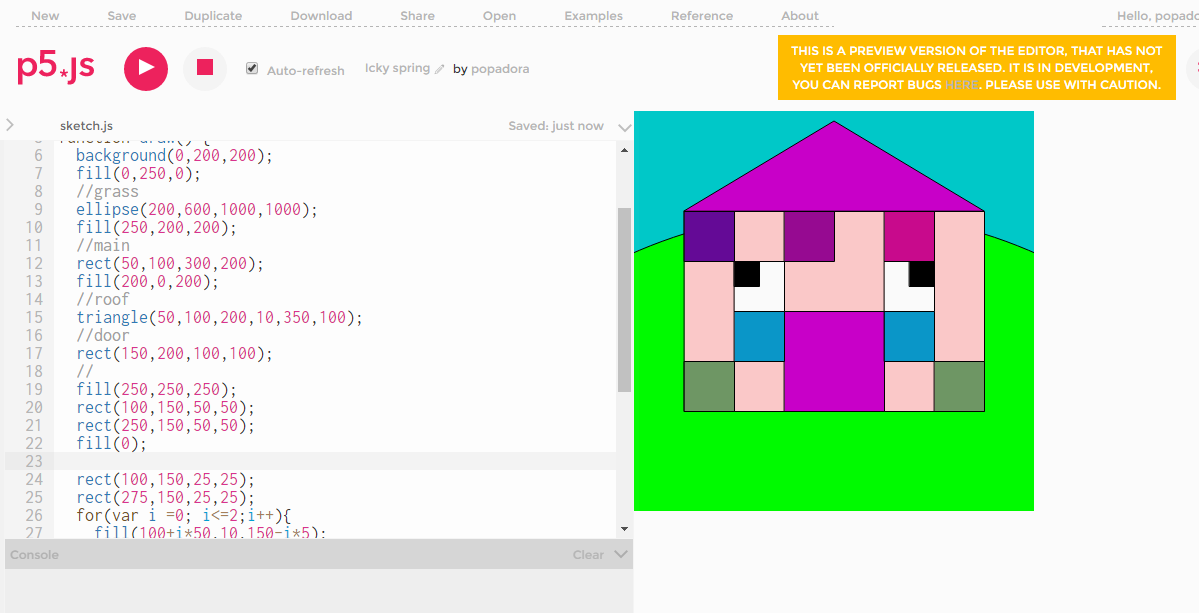Toggle the Auto-refresh checkbox
1199x613 pixels.
pyautogui.click(x=252, y=69)
